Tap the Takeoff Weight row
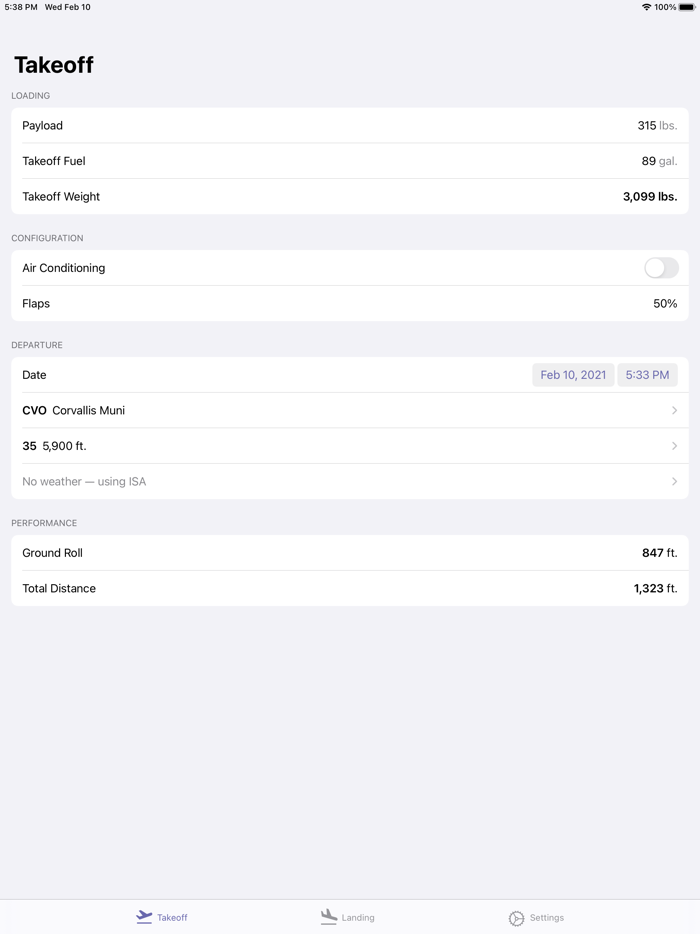 [350, 197]
